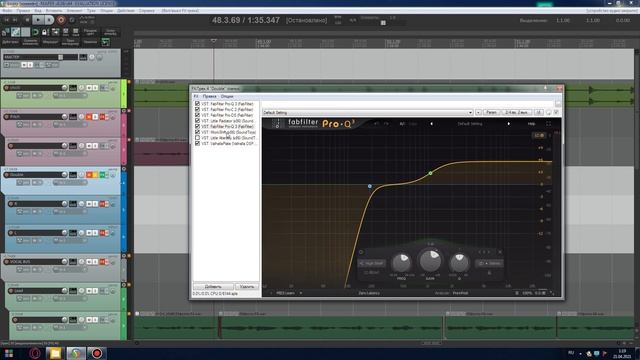Toggle the lock icon in the main toolbar

tap(44, 32)
